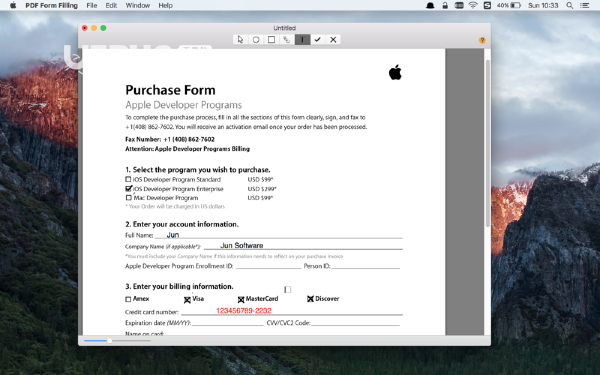Image resolution: width=600 pixels, height=375 pixels.
Task: Open the Apple menu
Action: pos(13,5)
